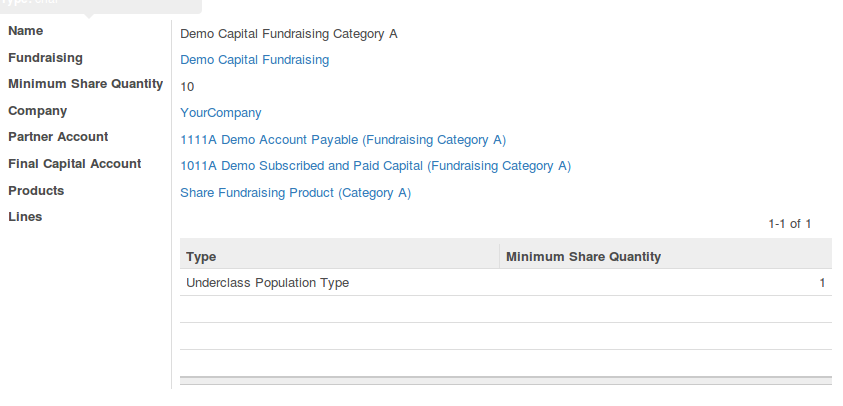Click the Name field label
This screenshot has width=843, height=406.
(25, 31)
